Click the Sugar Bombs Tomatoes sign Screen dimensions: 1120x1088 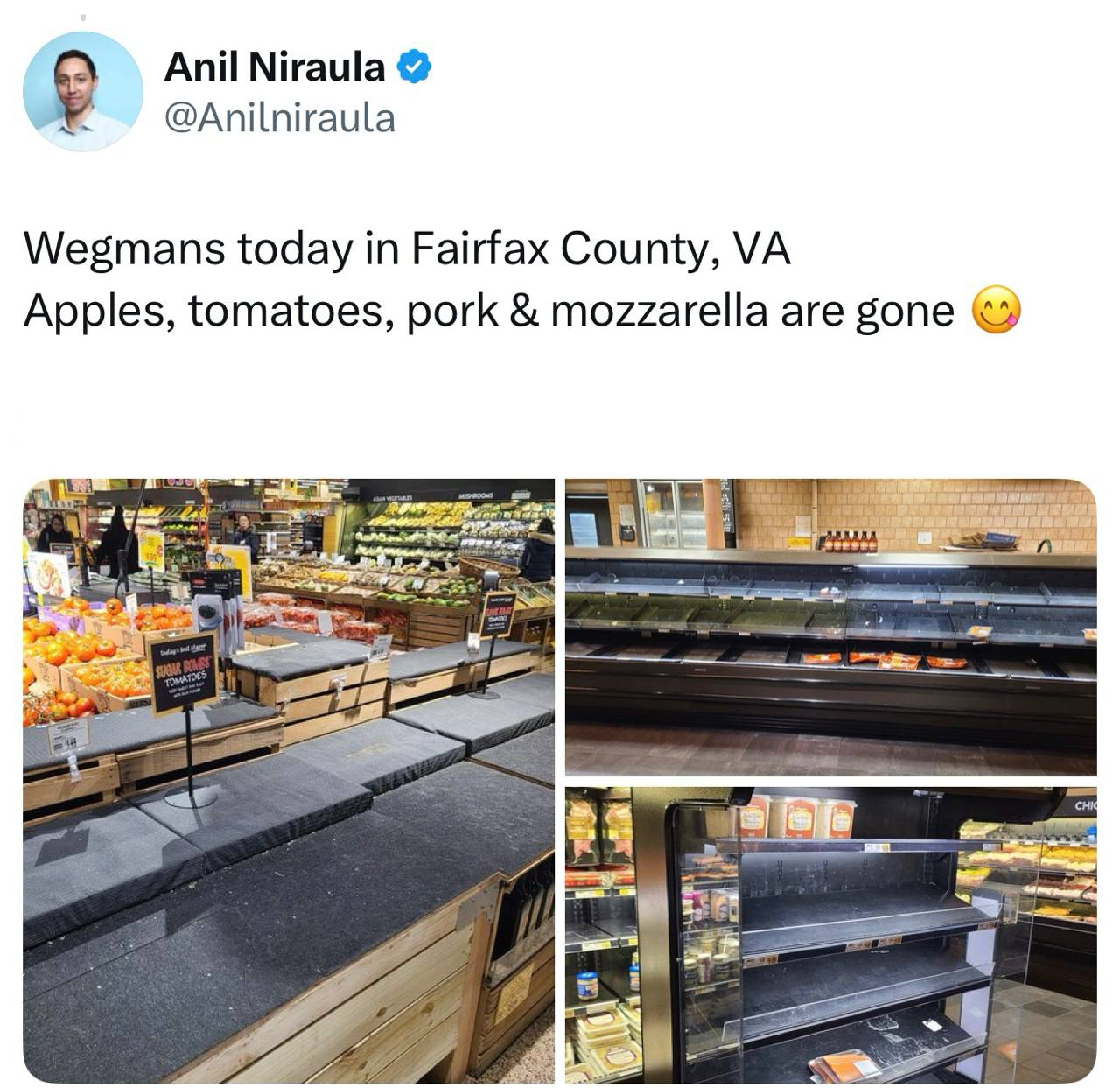(182, 672)
